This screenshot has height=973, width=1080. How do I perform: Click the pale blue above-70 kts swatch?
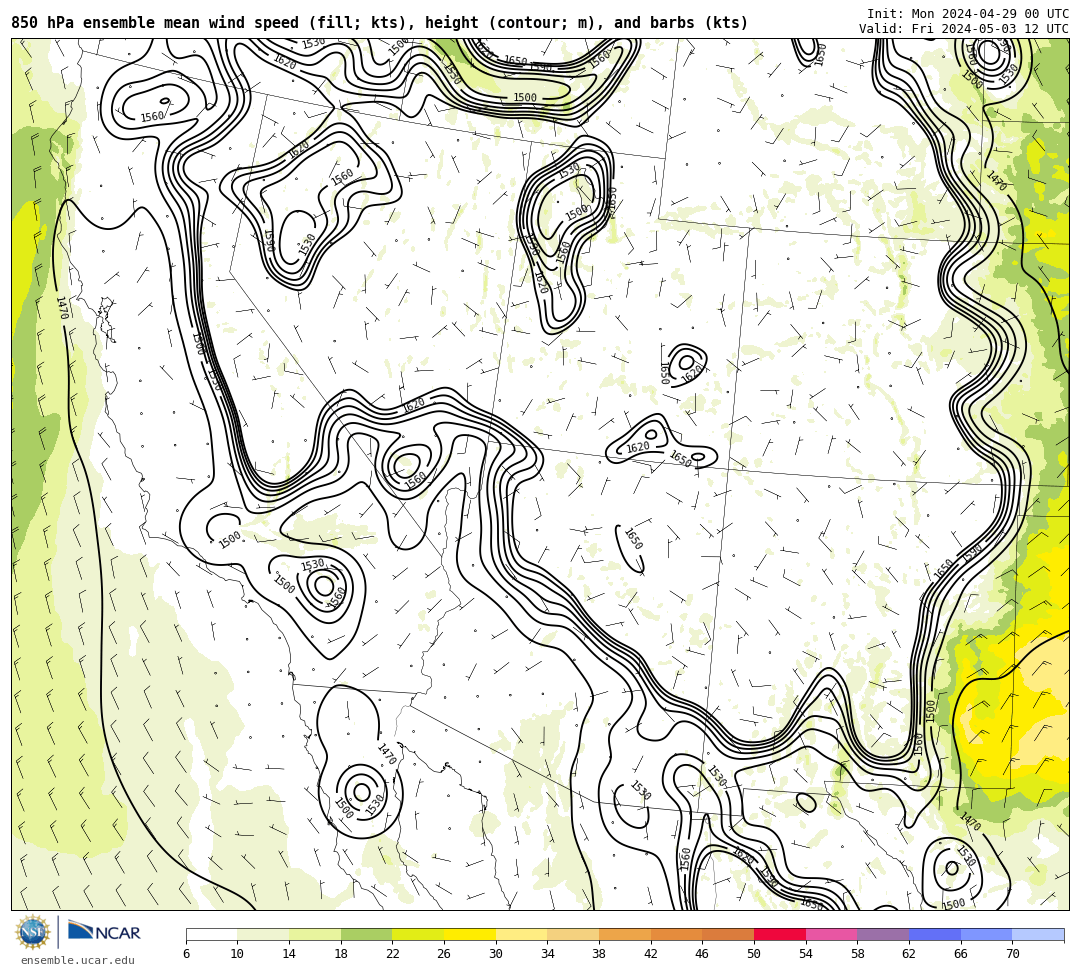click(x=1038, y=934)
